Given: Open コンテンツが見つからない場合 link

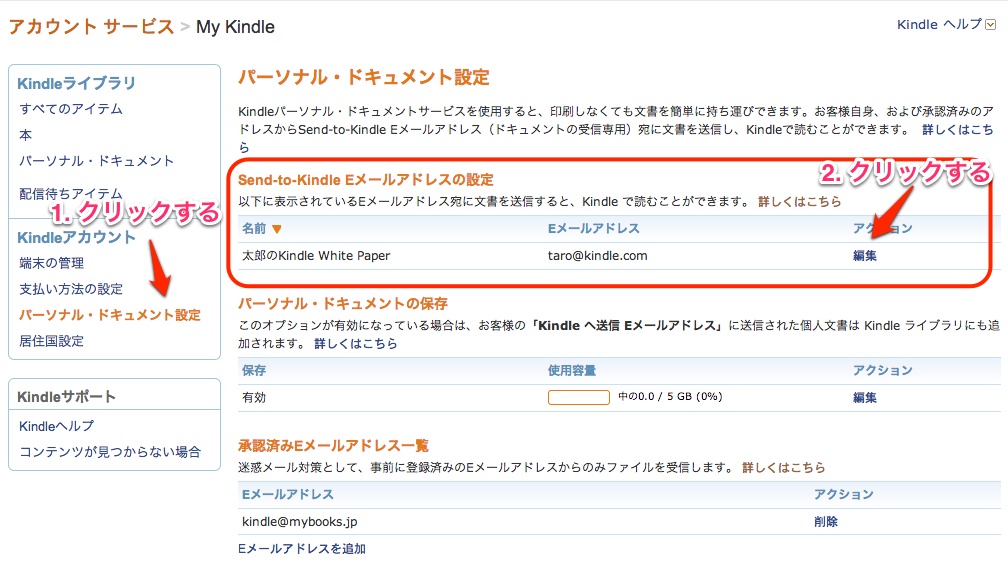Looking at the screenshot, I should (x=110, y=452).
